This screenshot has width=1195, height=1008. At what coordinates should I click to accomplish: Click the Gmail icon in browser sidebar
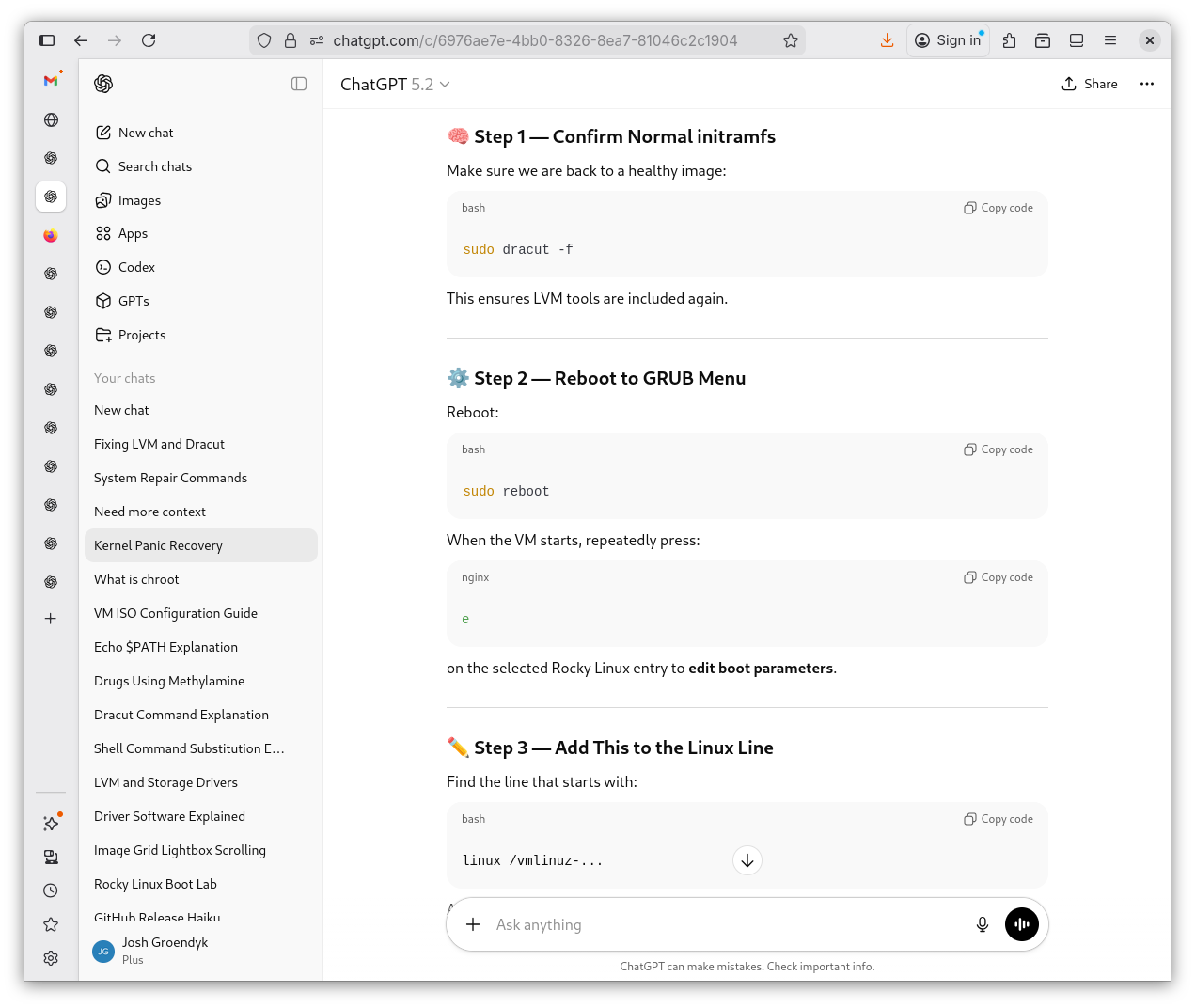(x=51, y=81)
